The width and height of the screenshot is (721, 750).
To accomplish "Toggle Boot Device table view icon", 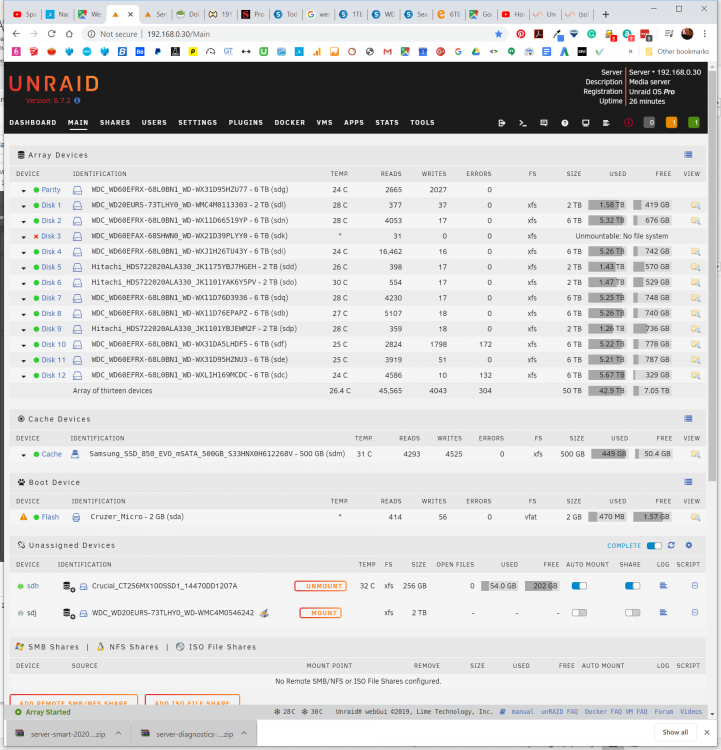I will coord(688,482).
